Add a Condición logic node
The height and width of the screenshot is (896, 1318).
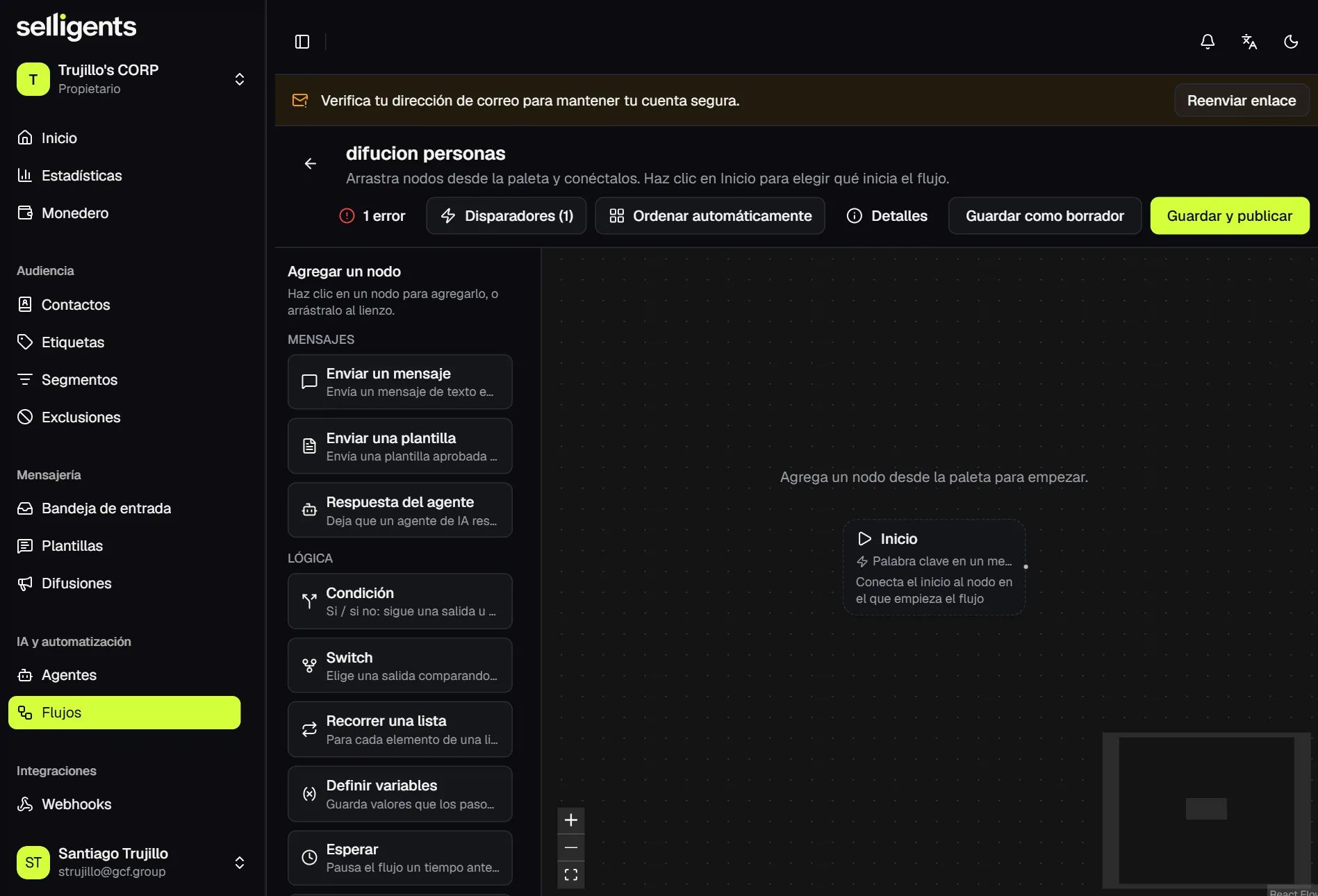[400, 602]
